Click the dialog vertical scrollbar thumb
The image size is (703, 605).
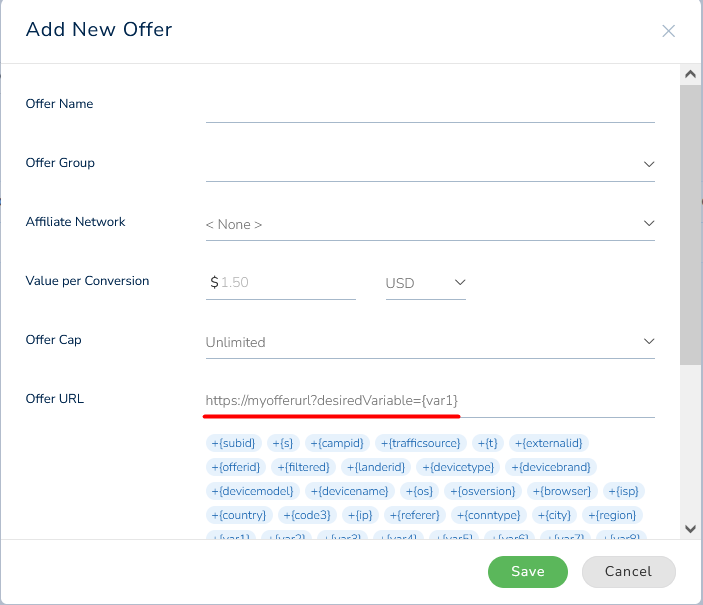click(x=690, y=224)
